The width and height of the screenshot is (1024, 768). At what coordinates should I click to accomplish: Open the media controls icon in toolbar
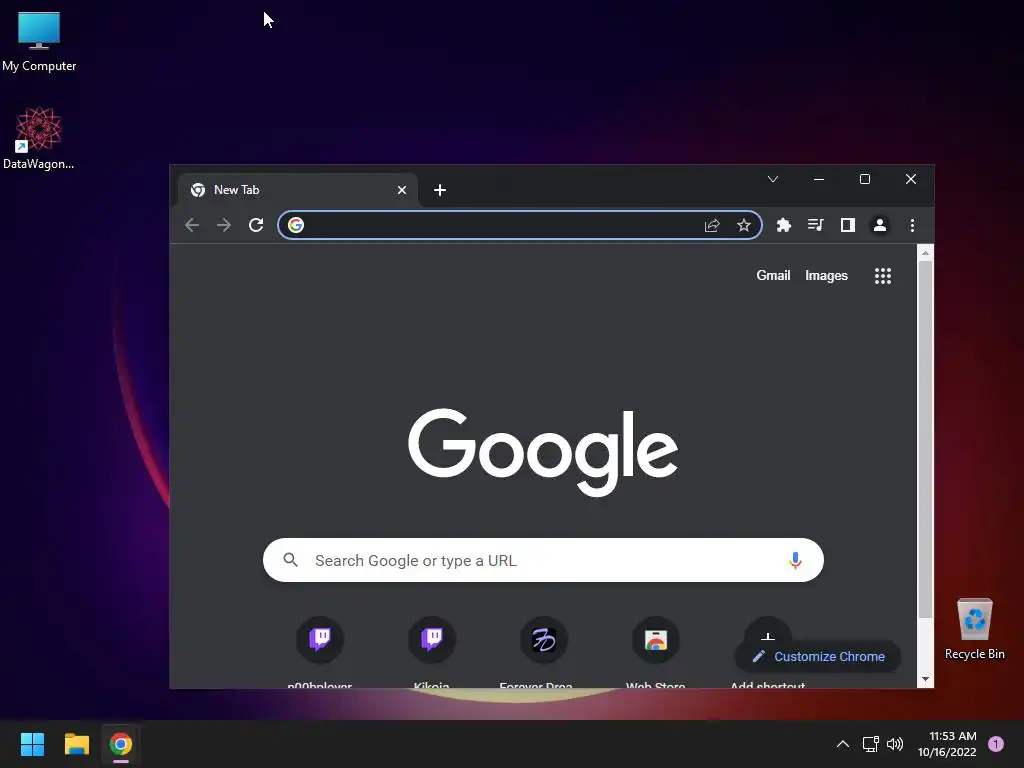(816, 225)
